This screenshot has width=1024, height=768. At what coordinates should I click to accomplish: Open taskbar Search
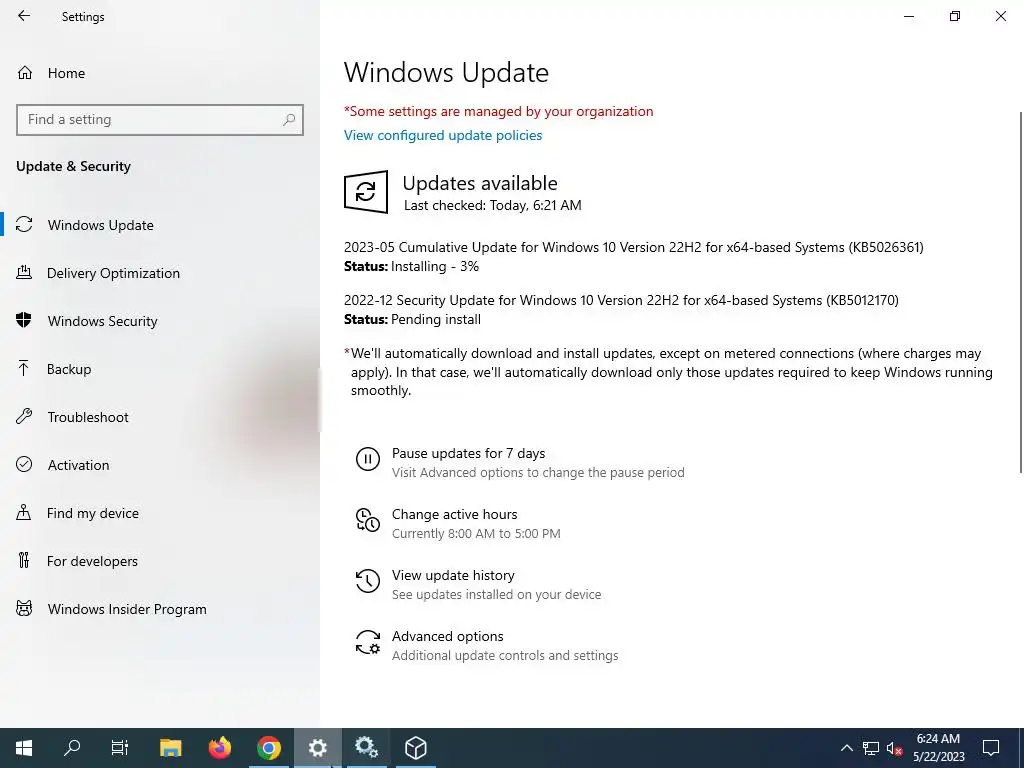click(x=72, y=748)
